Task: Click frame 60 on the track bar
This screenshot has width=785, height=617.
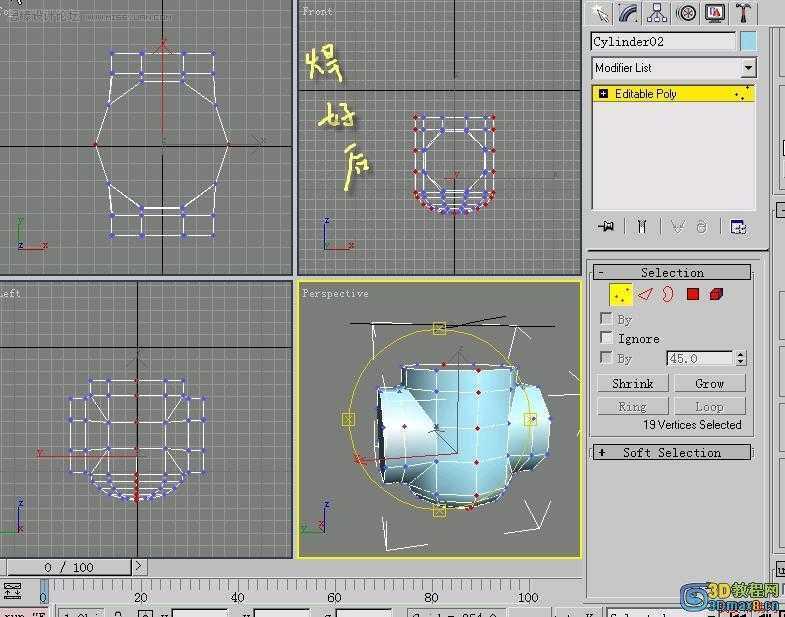Action: click(334, 597)
